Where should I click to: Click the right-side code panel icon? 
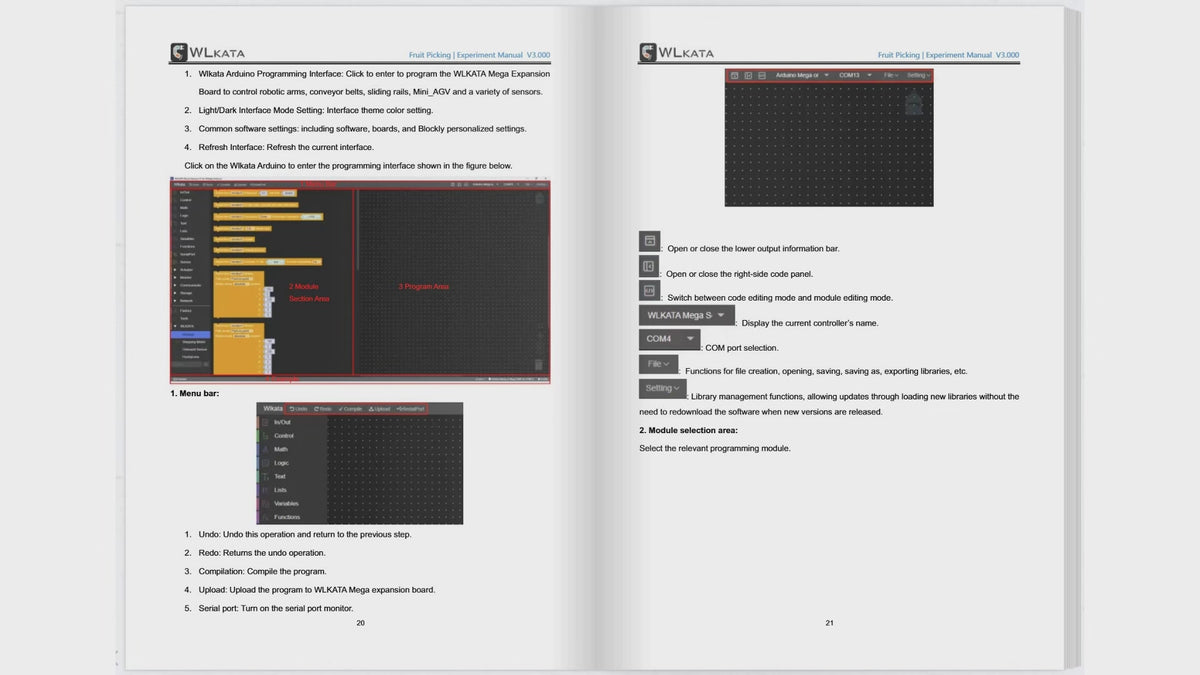649,266
